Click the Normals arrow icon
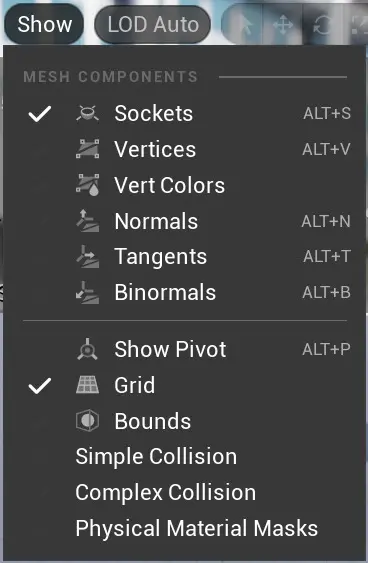The width and height of the screenshot is (368, 563). tap(88, 221)
